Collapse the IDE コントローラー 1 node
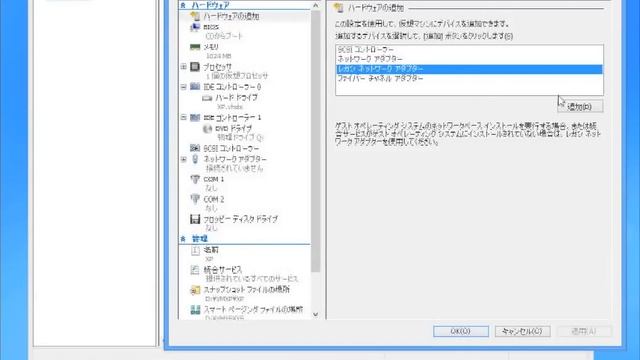640x360 pixels. point(184,118)
